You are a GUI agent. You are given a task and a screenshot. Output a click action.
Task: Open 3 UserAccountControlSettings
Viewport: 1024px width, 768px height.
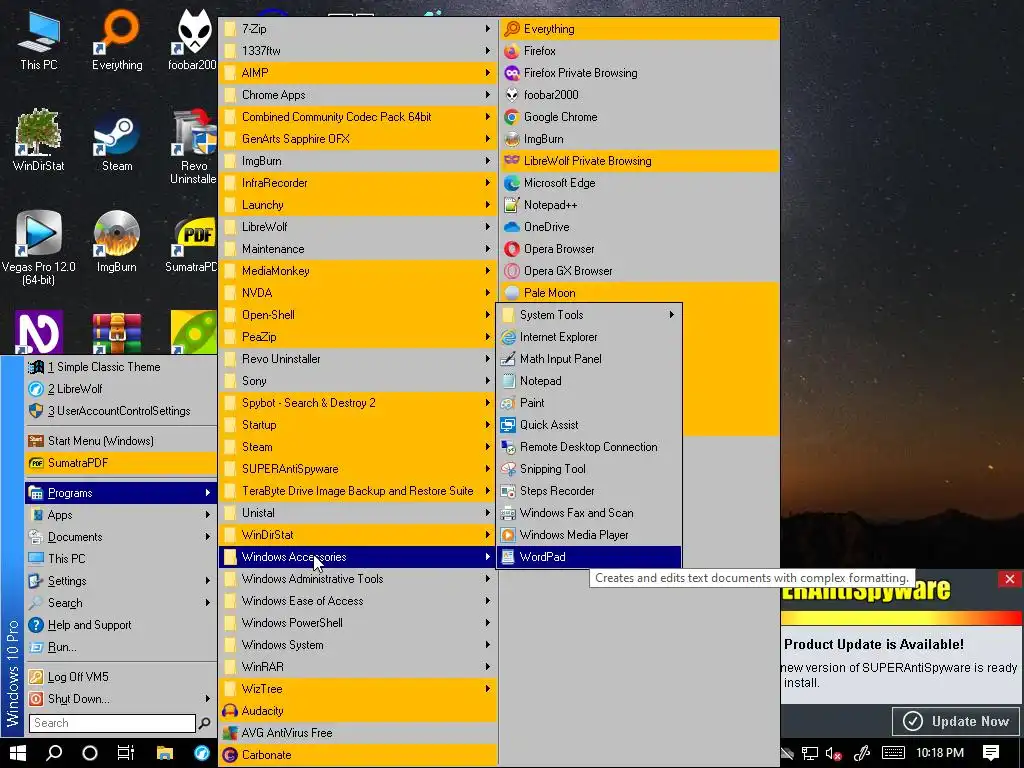tap(121, 411)
